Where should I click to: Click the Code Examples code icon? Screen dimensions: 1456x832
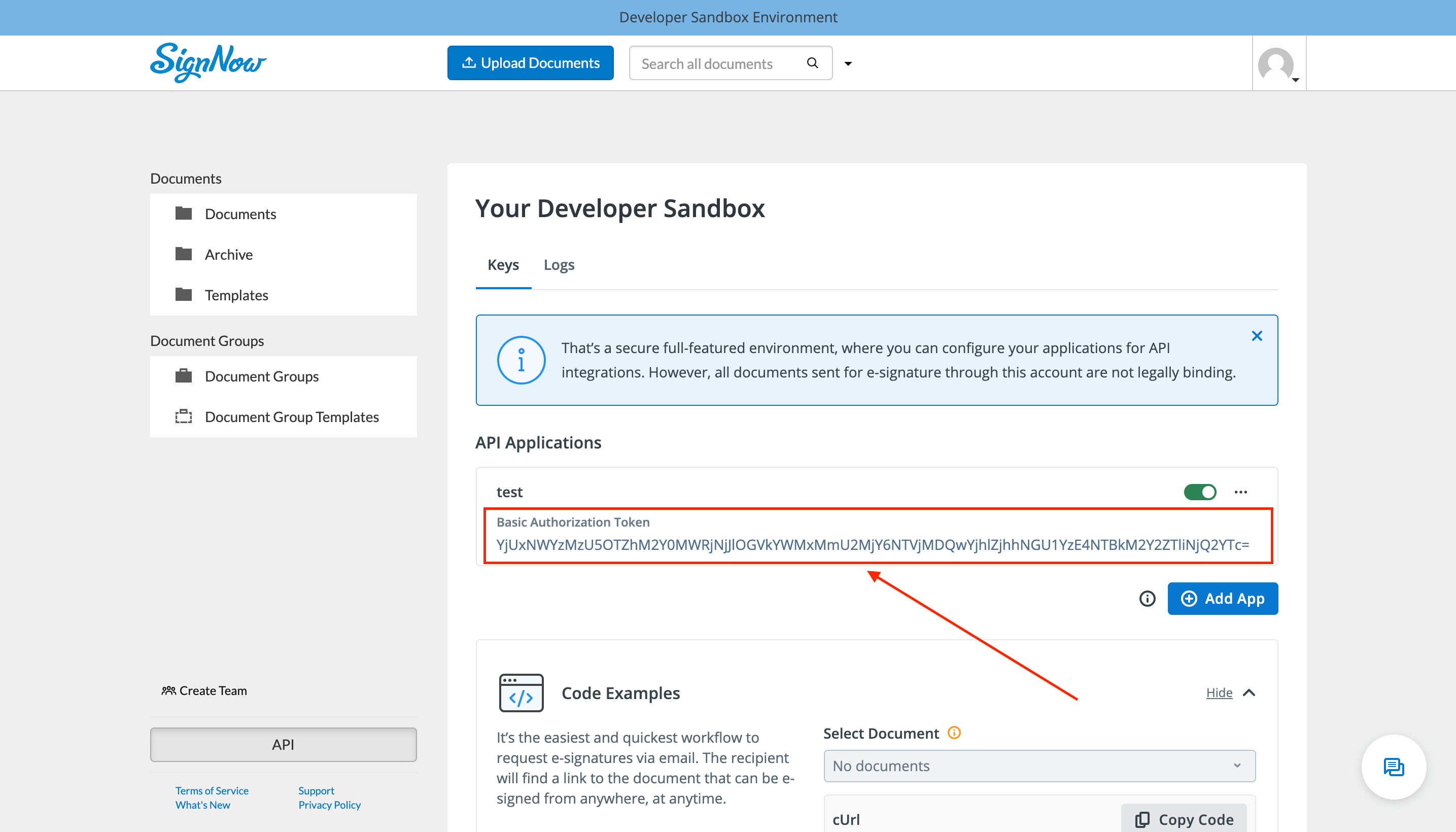tap(521, 692)
